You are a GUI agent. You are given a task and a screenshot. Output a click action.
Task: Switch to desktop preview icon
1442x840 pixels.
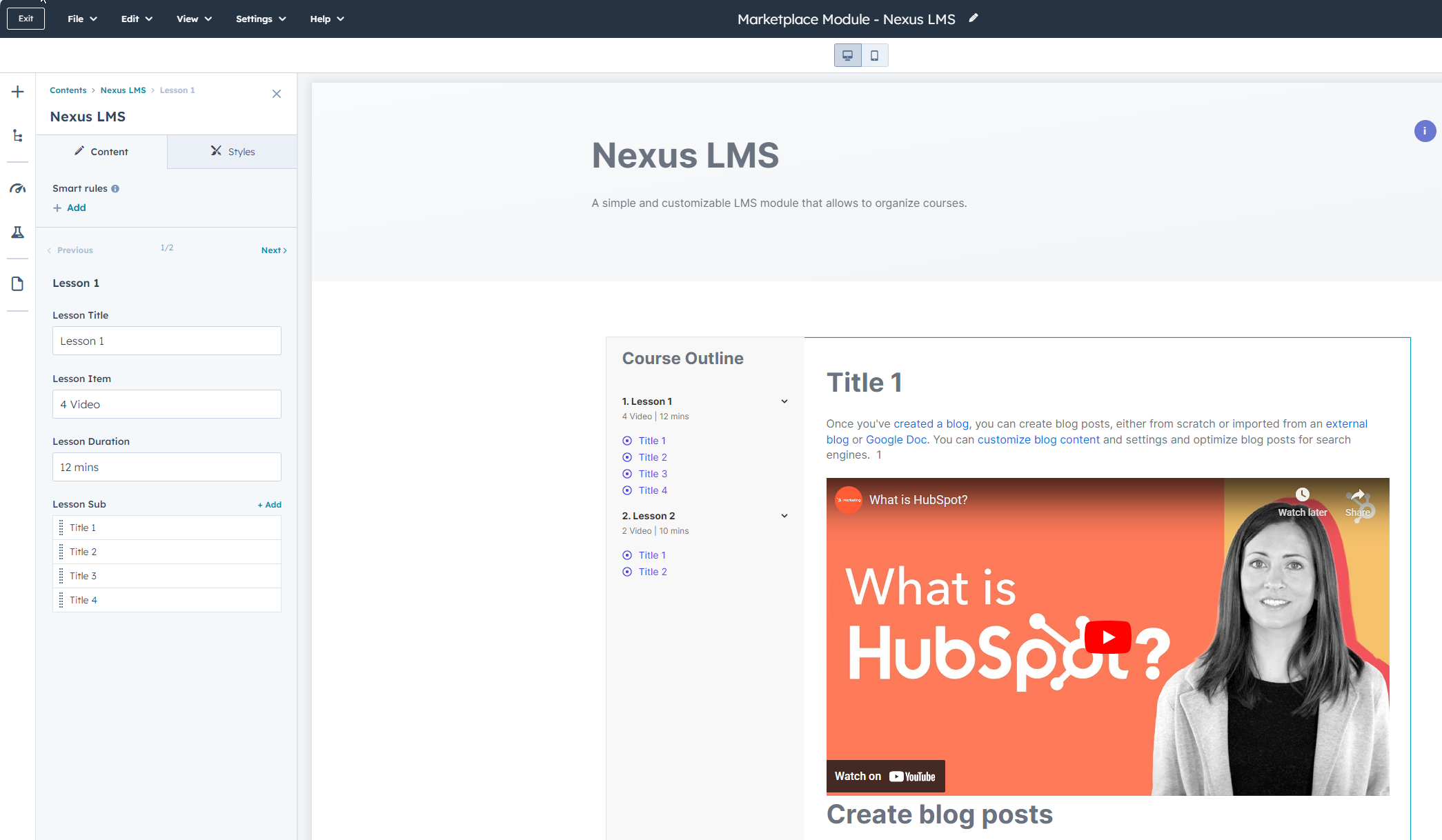click(x=848, y=55)
